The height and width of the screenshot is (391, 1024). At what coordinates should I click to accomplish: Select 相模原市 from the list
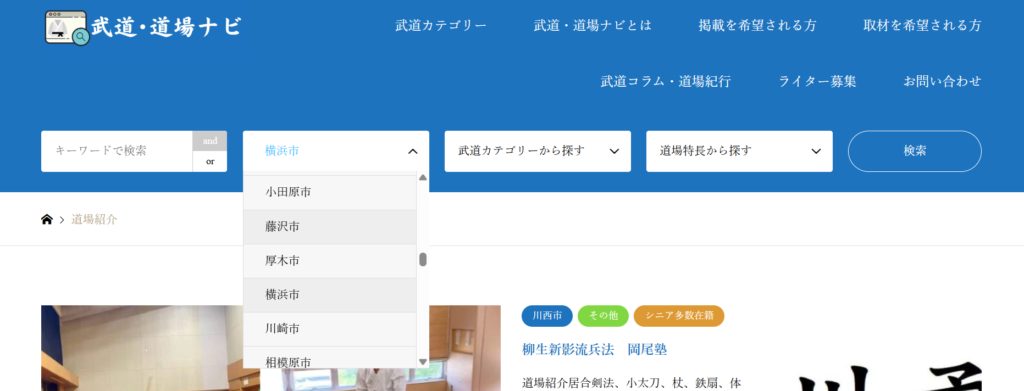coord(330,358)
